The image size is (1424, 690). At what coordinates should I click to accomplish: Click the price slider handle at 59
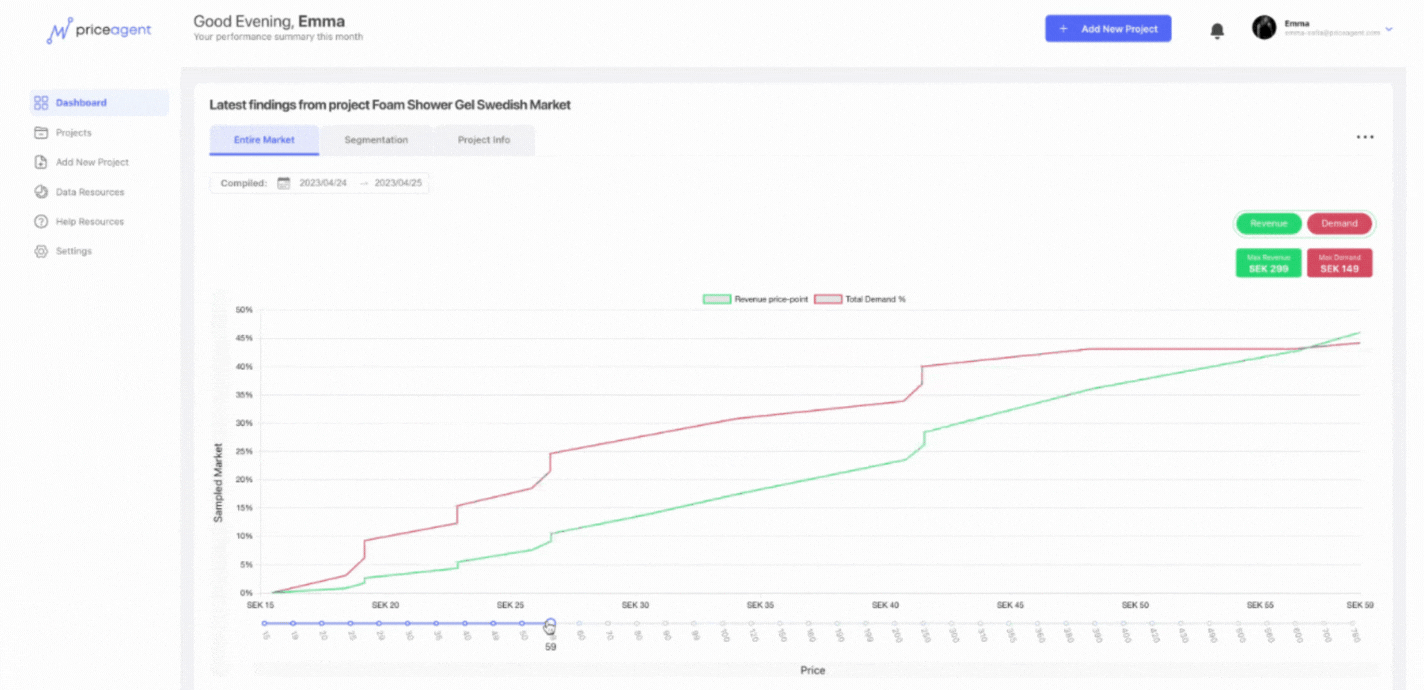coord(550,624)
